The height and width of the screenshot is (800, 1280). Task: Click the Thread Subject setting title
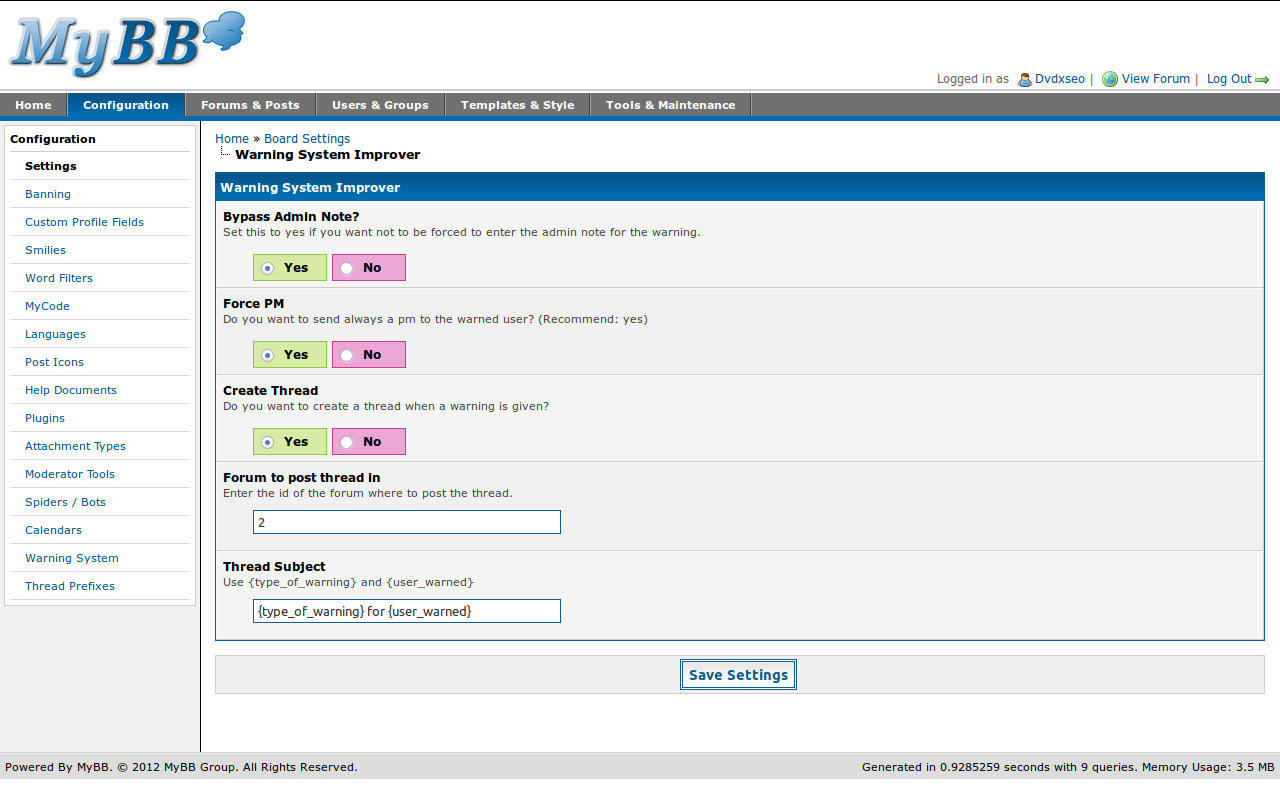274,567
